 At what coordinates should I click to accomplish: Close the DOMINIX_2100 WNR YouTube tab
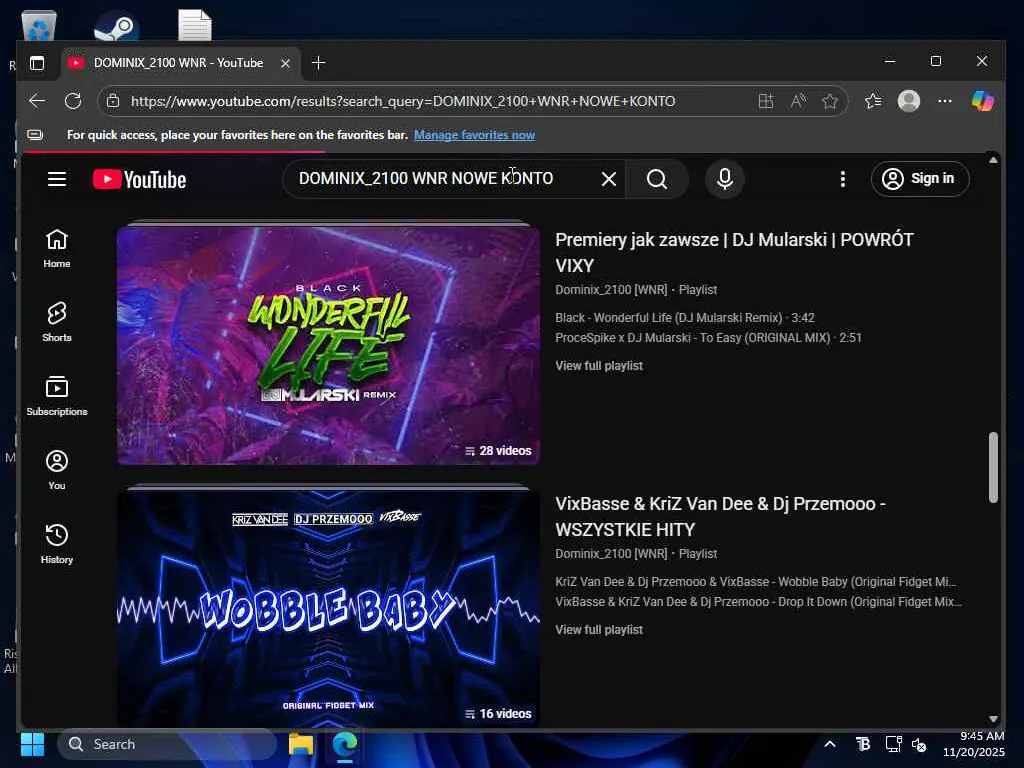click(285, 63)
